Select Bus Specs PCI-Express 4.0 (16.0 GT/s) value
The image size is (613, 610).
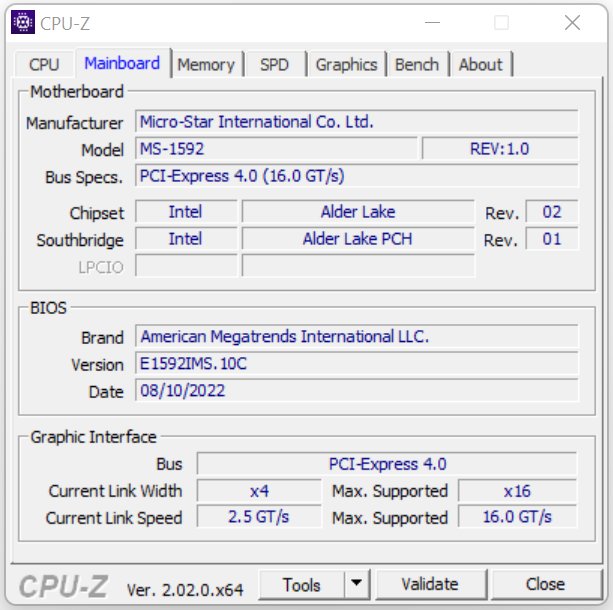[x=357, y=176]
